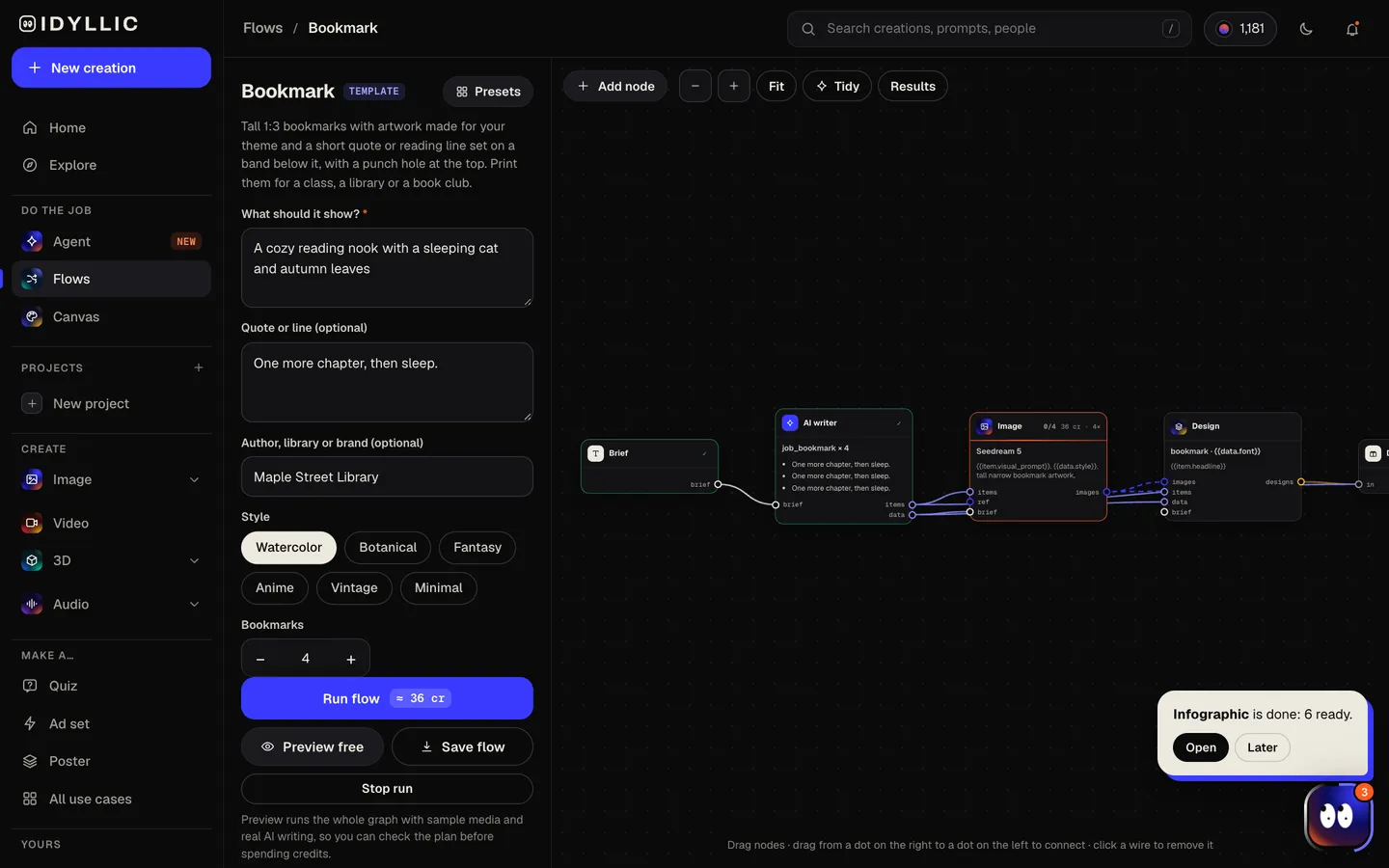Image resolution: width=1389 pixels, height=868 pixels.
Task: Go to Explore in the sidebar
Action: (111, 165)
